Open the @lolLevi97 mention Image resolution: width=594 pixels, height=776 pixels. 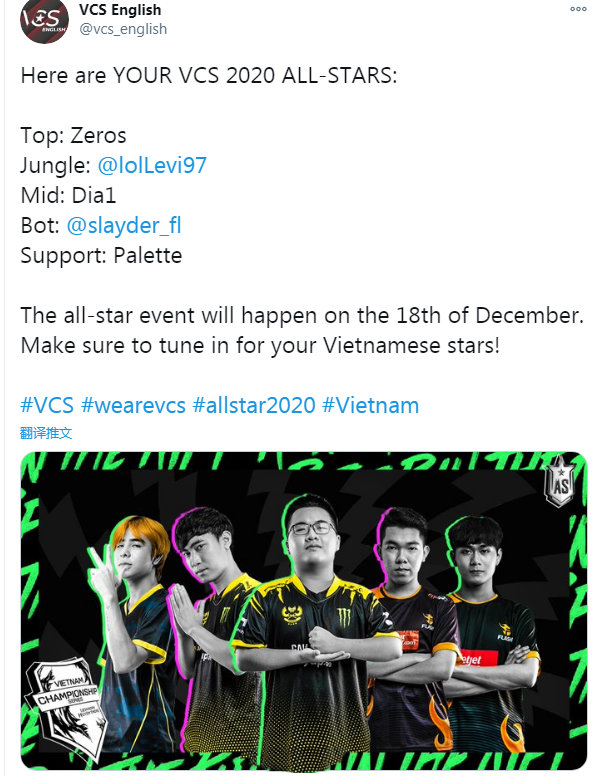pyautogui.click(x=152, y=165)
